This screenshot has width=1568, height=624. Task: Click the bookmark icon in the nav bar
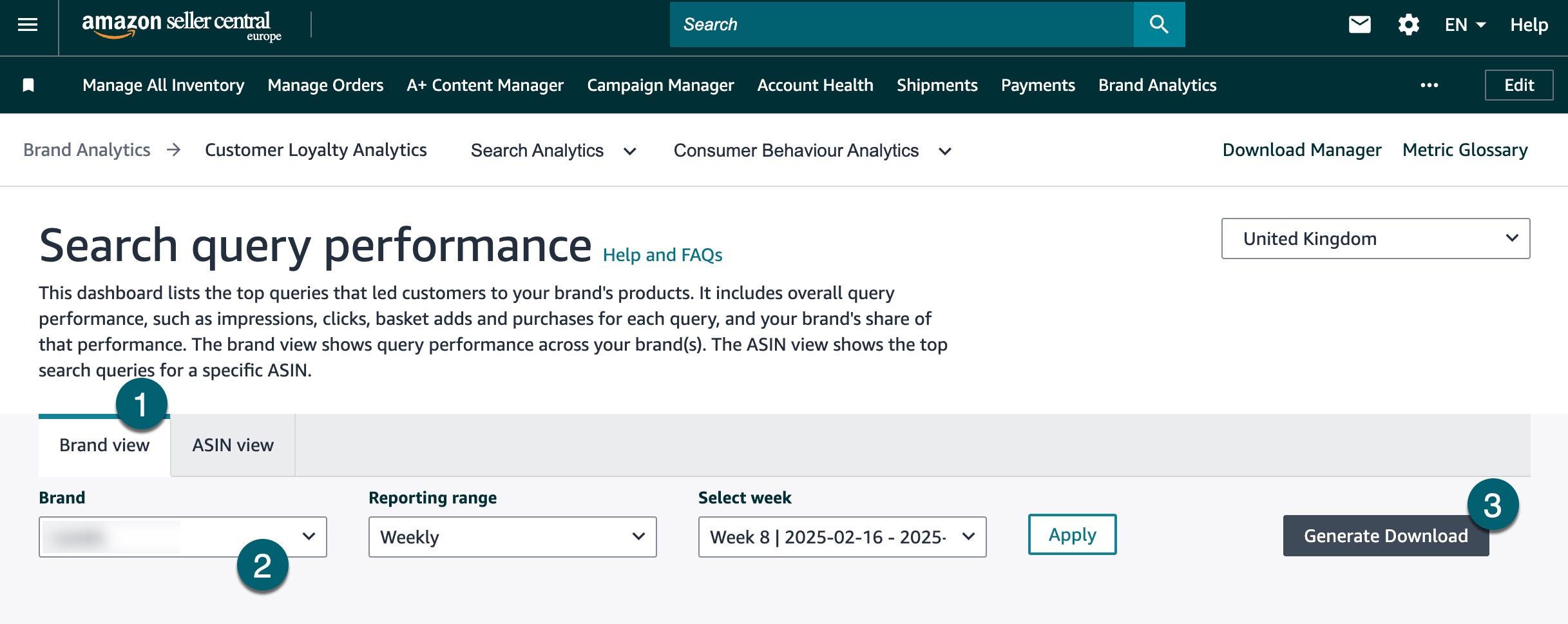click(28, 85)
